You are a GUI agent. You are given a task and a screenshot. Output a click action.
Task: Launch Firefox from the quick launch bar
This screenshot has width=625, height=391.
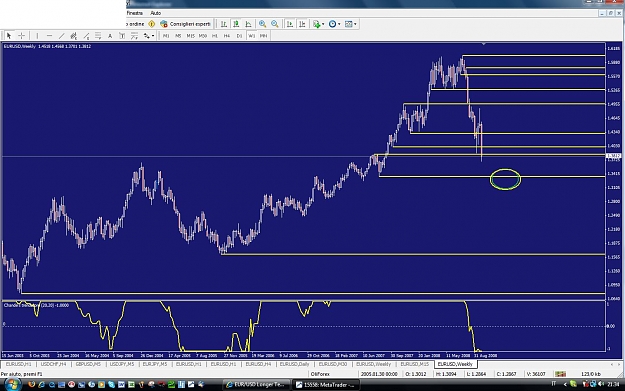tap(31, 384)
